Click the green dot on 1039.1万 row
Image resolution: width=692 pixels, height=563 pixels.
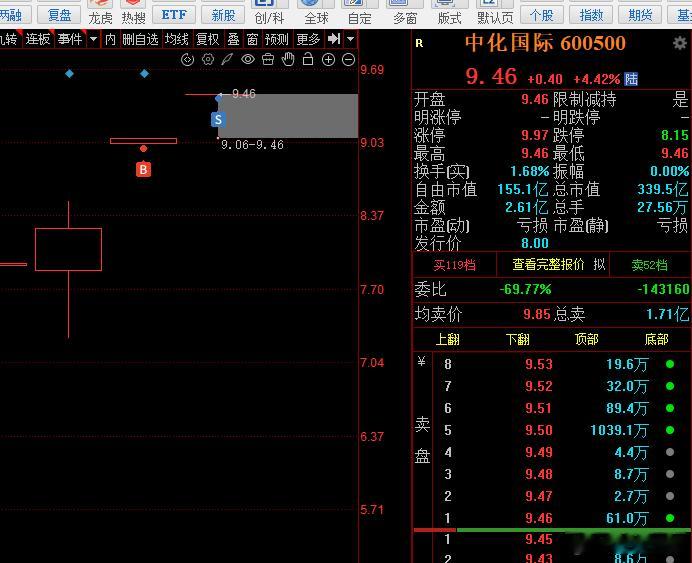670,430
